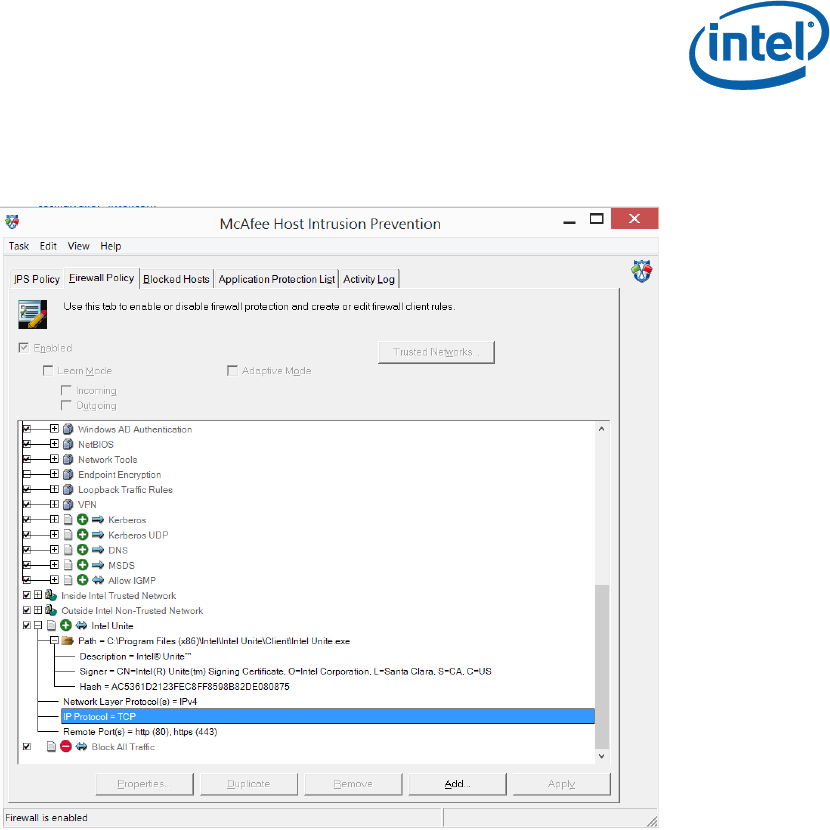Click the McAfee shield logo beside the tabs
Image resolution: width=830 pixels, height=830 pixels.
(642, 271)
